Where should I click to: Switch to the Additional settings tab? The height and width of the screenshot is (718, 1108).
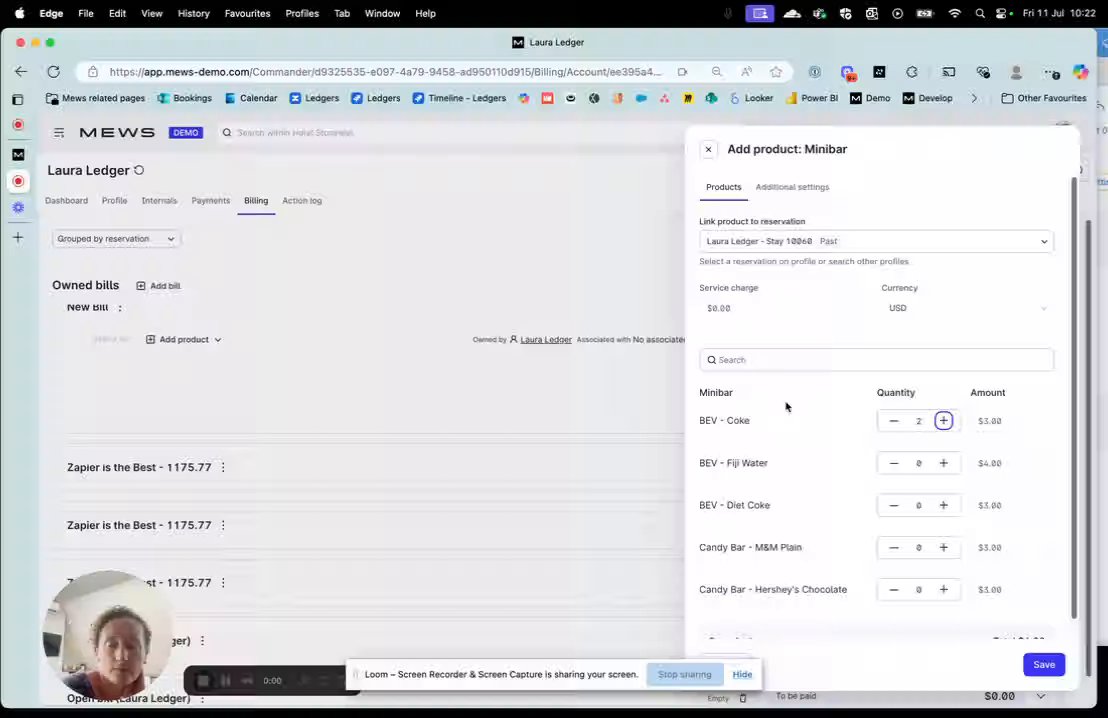click(x=792, y=187)
